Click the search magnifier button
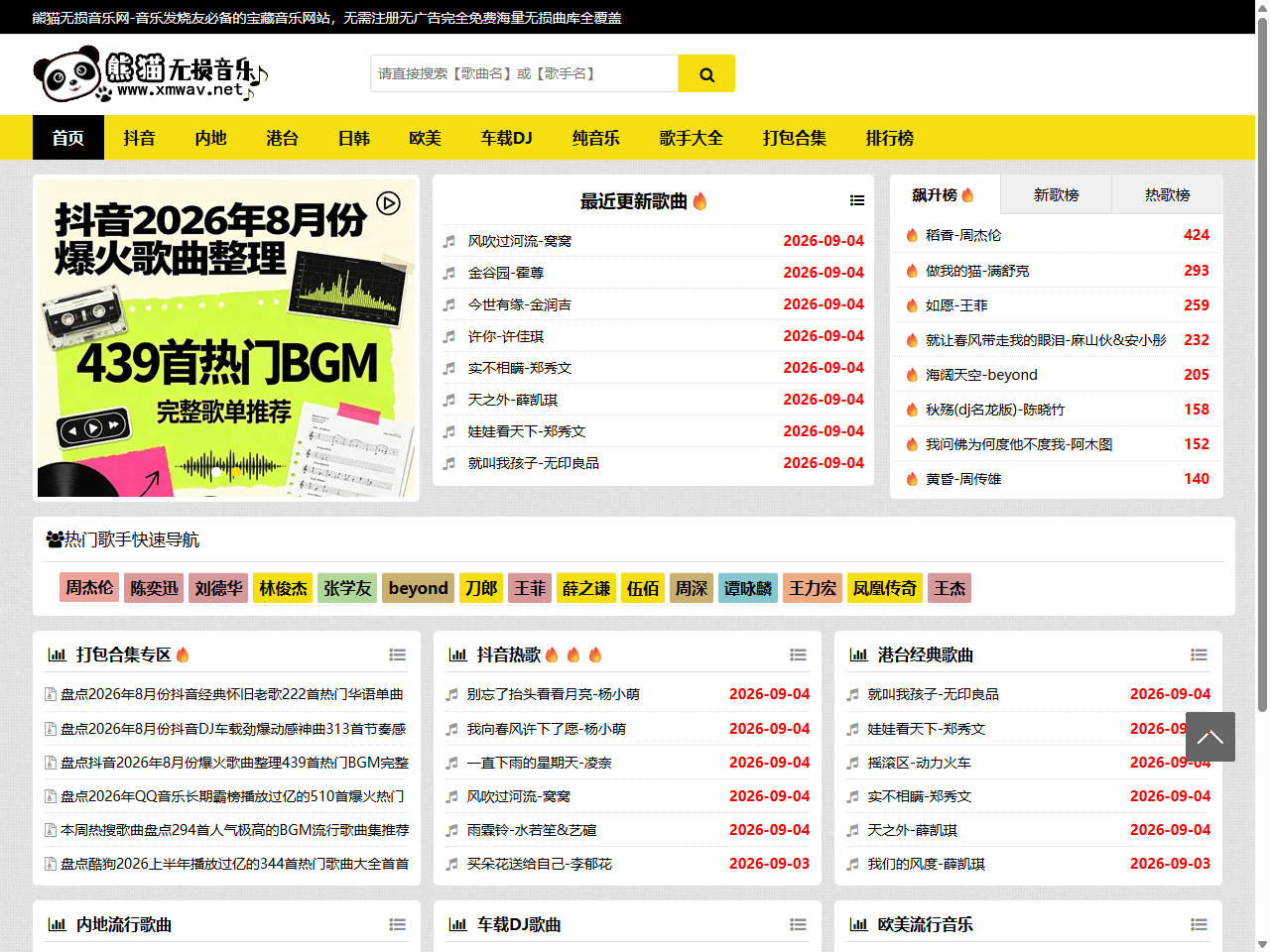1270x952 pixels. [706, 73]
